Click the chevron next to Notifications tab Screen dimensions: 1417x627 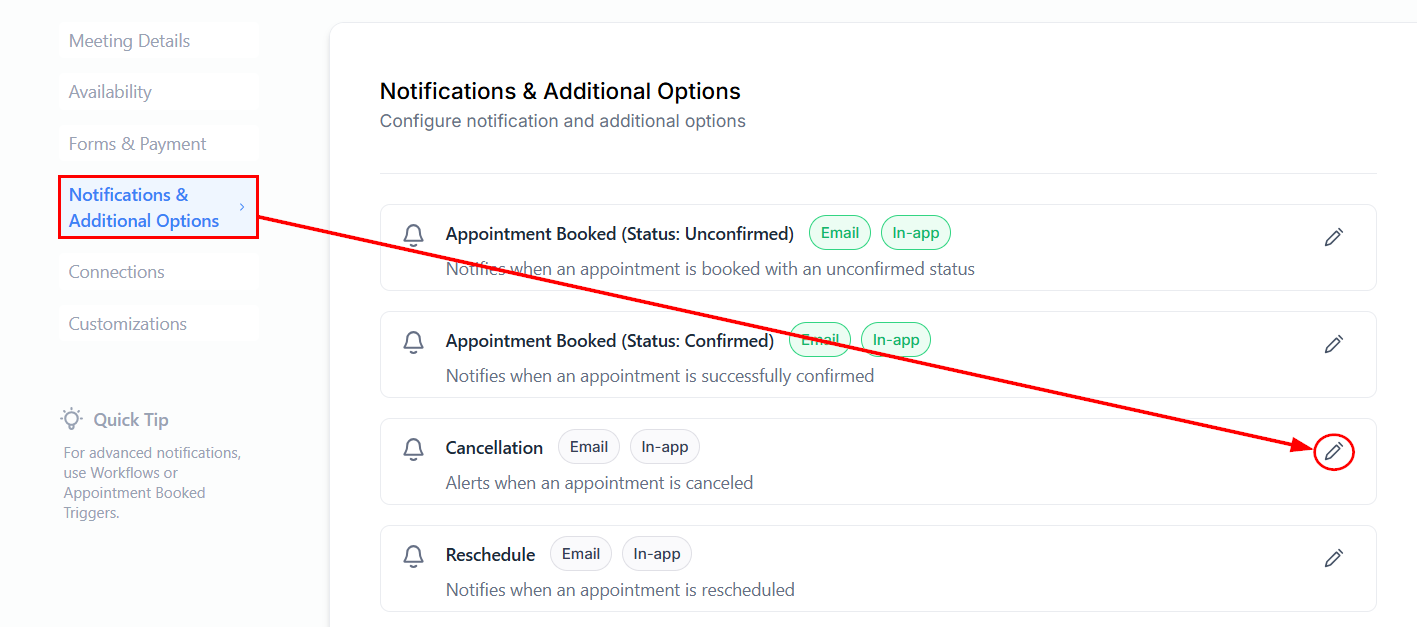[242, 207]
